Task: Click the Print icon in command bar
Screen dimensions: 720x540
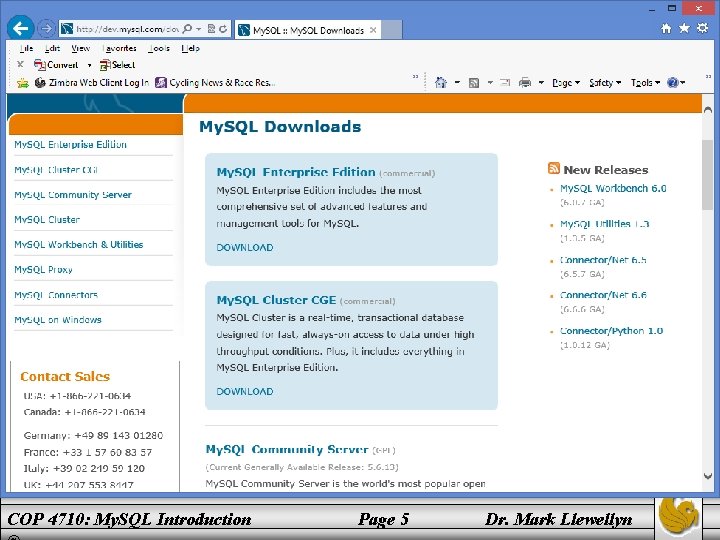Action: pos(525,83)
